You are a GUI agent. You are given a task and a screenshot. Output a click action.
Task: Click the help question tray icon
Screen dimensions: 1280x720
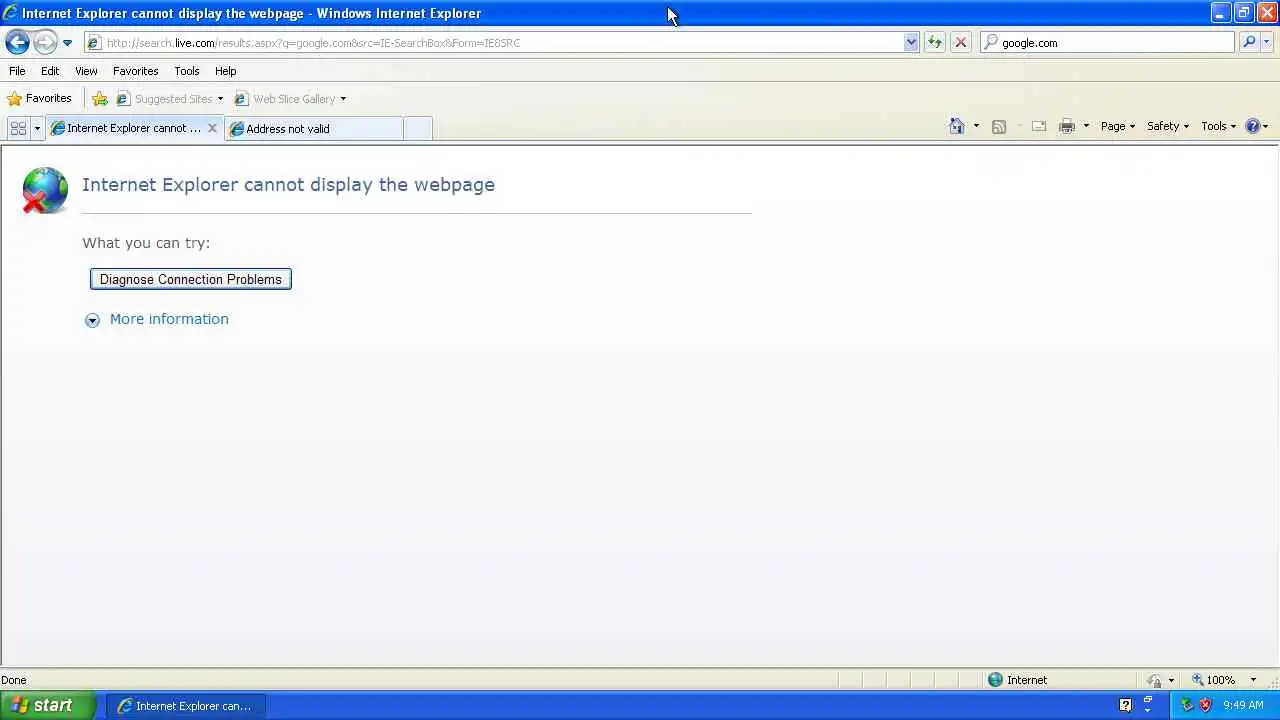coord(1125,705)
